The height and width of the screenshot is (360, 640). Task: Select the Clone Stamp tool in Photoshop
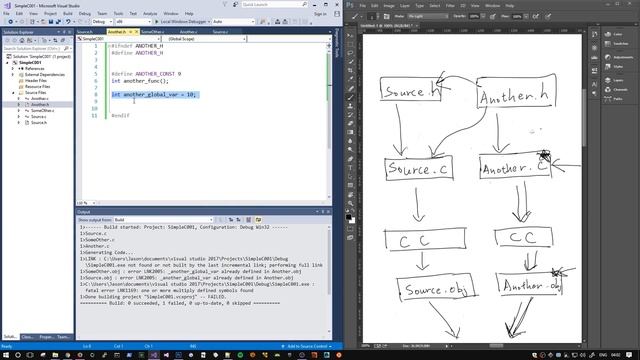[x=350, y=106]
